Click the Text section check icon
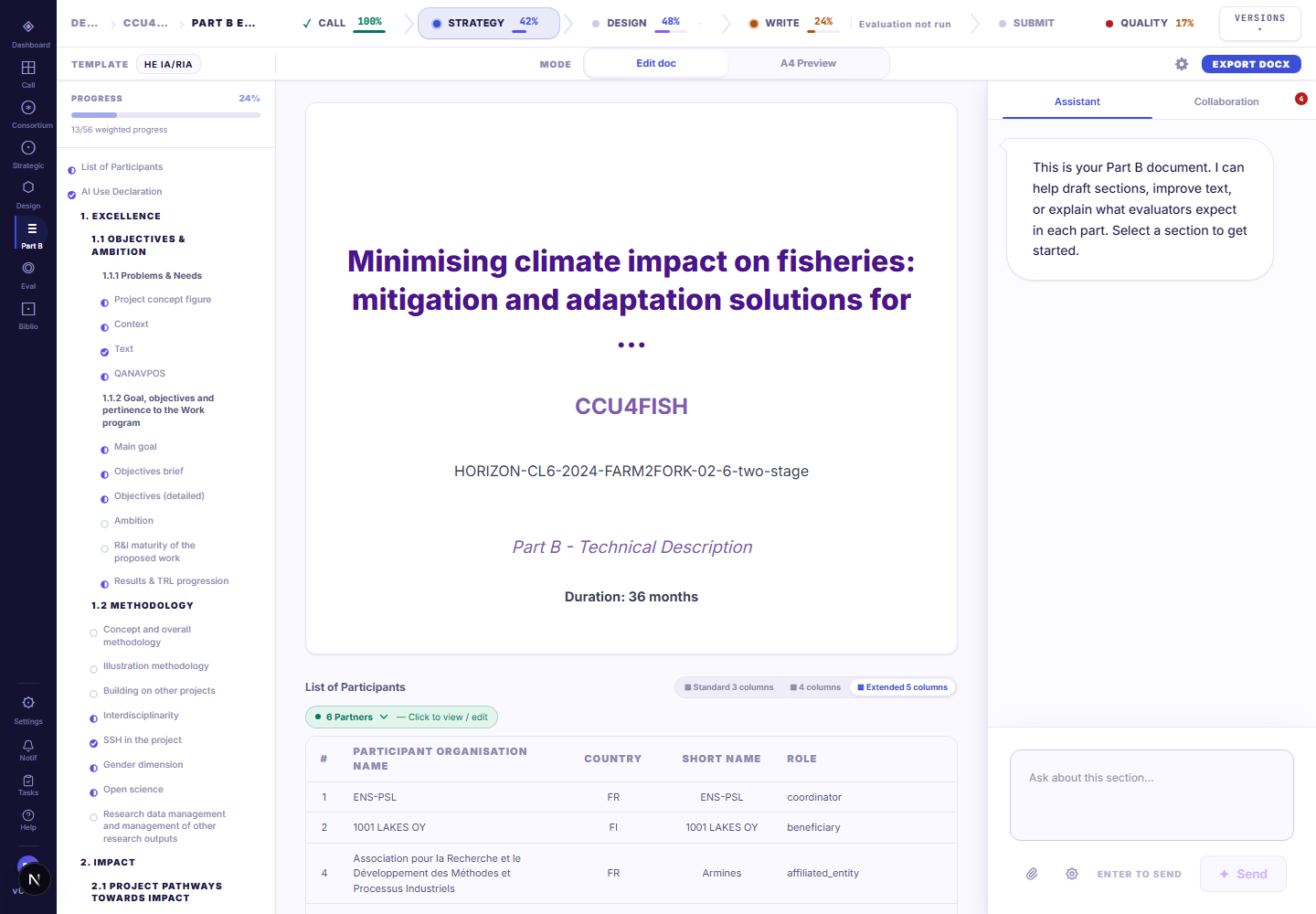The width and height of the screenshot is (1316, 914). [104, 352]
